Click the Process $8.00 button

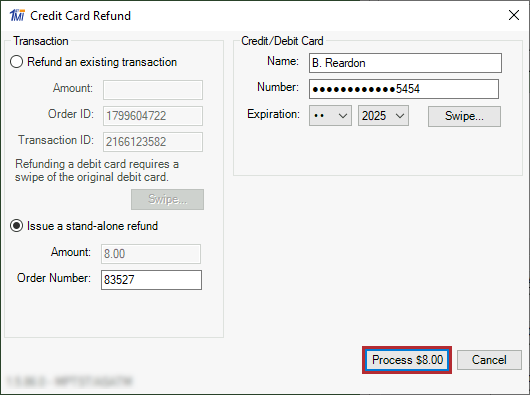pos(407,360)
